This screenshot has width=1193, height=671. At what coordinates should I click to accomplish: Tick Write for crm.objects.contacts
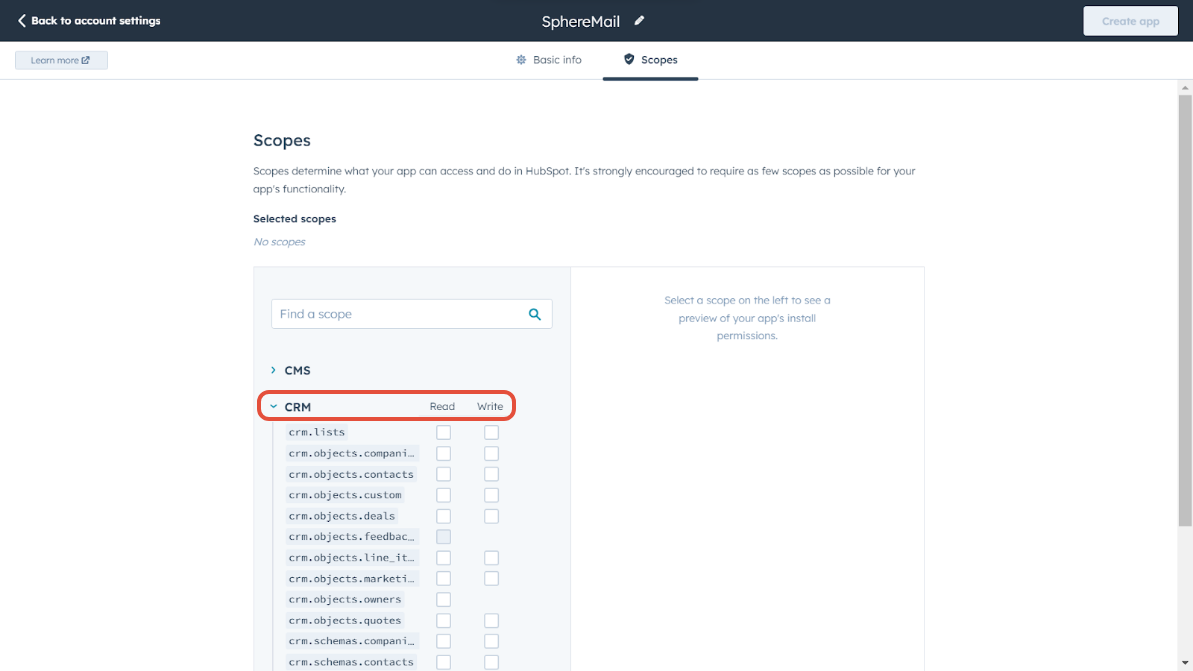point(492,475)
